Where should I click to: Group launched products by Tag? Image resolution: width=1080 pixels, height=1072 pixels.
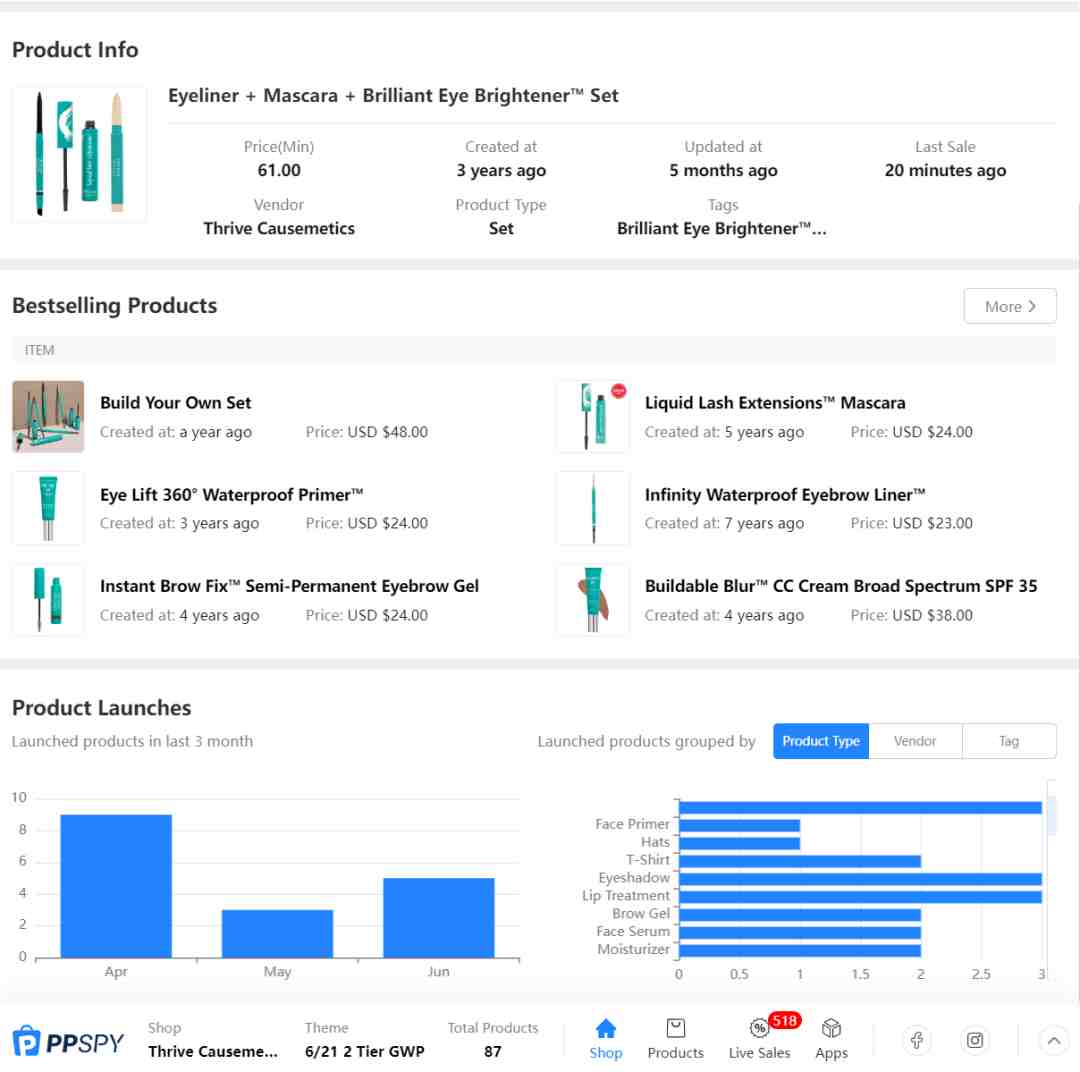(x=1009, y=741)
